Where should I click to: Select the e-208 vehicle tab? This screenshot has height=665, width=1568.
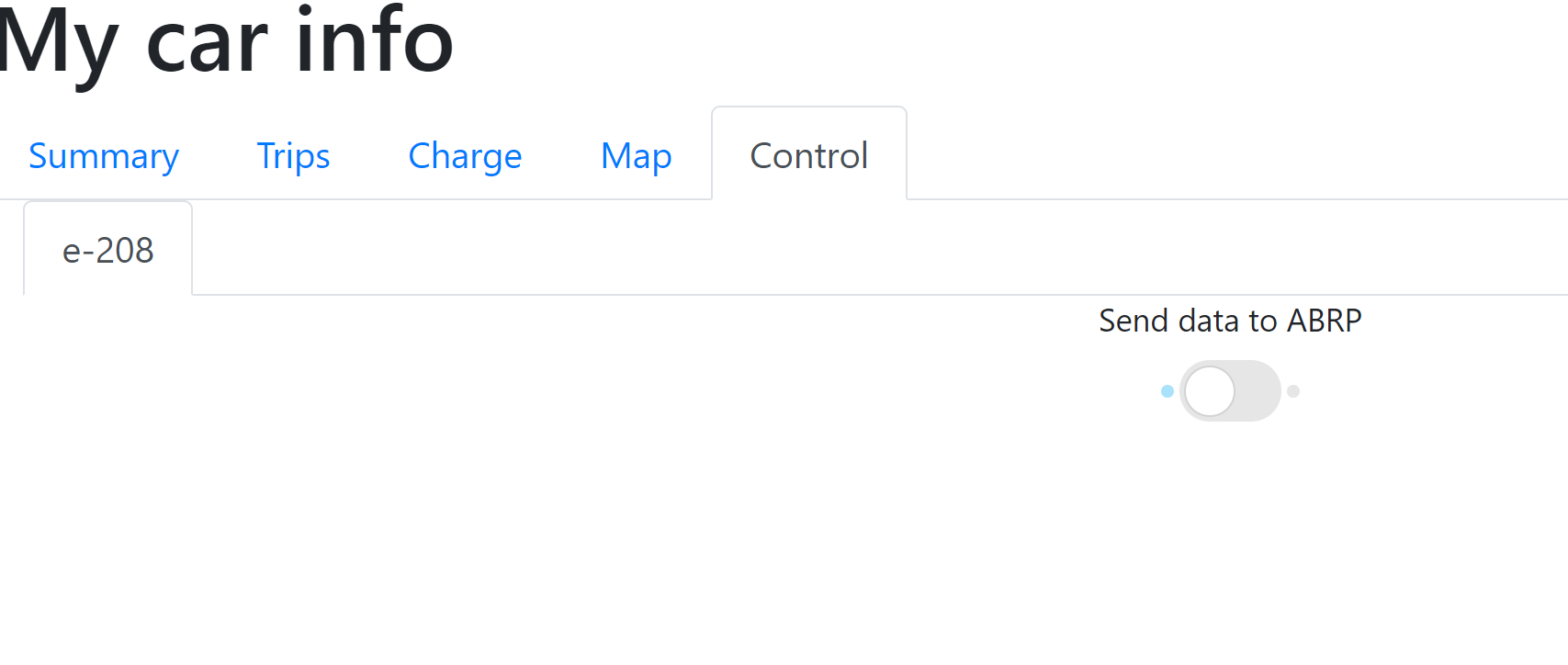coord(107,249)
